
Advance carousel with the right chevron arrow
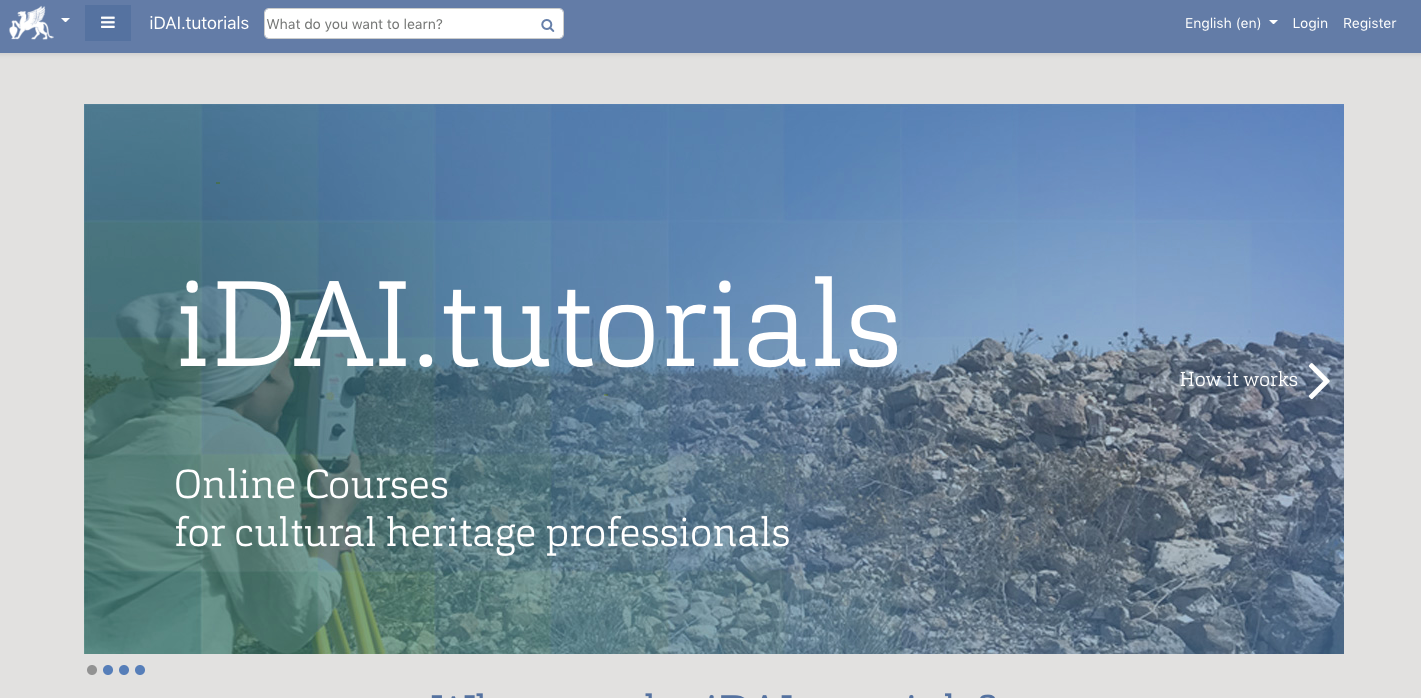1319,380
